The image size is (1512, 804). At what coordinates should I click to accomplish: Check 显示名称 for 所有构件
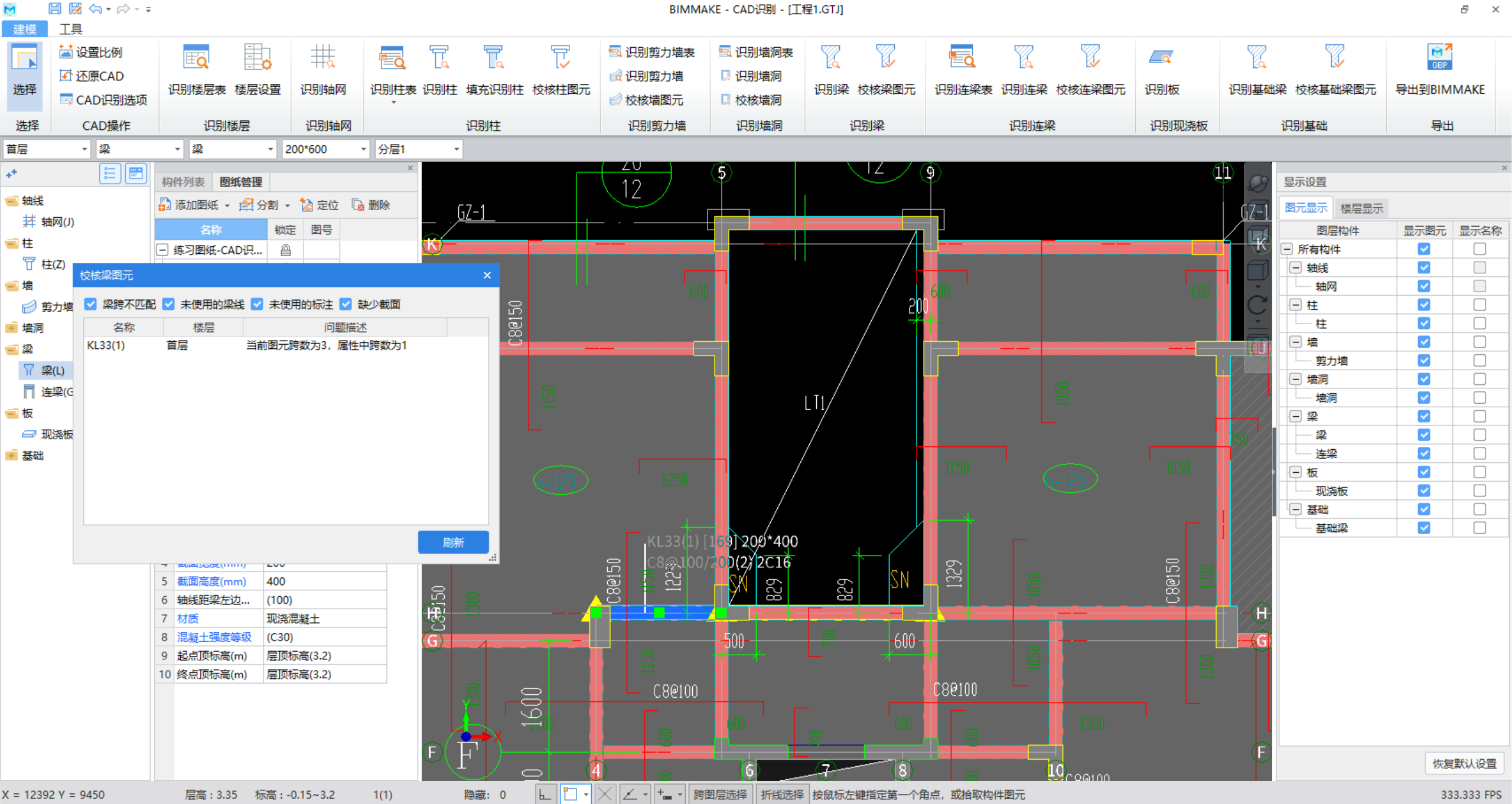coord(1480,249)
